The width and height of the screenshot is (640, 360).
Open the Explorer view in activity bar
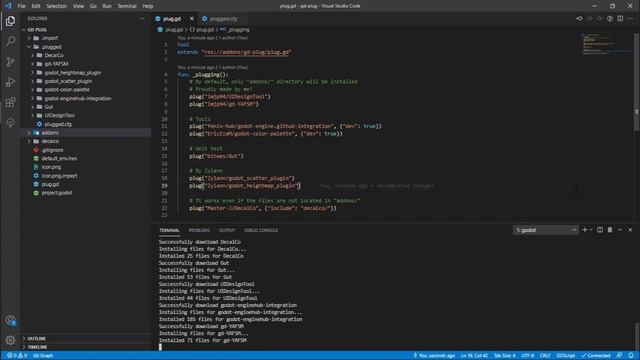coord(11,21)
